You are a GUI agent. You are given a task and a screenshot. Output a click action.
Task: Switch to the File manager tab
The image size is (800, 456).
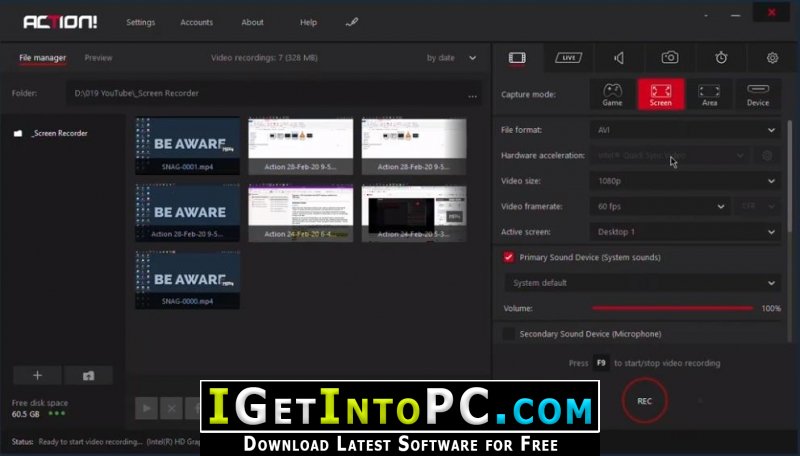[x=43, y=58]
